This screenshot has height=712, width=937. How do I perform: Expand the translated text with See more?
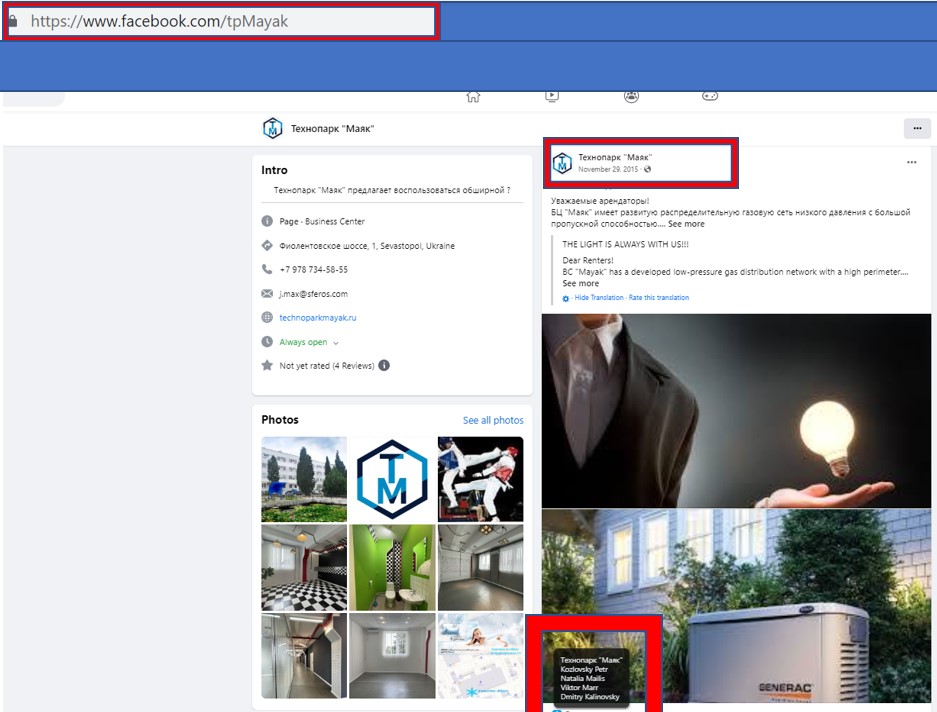click(580, 283)
